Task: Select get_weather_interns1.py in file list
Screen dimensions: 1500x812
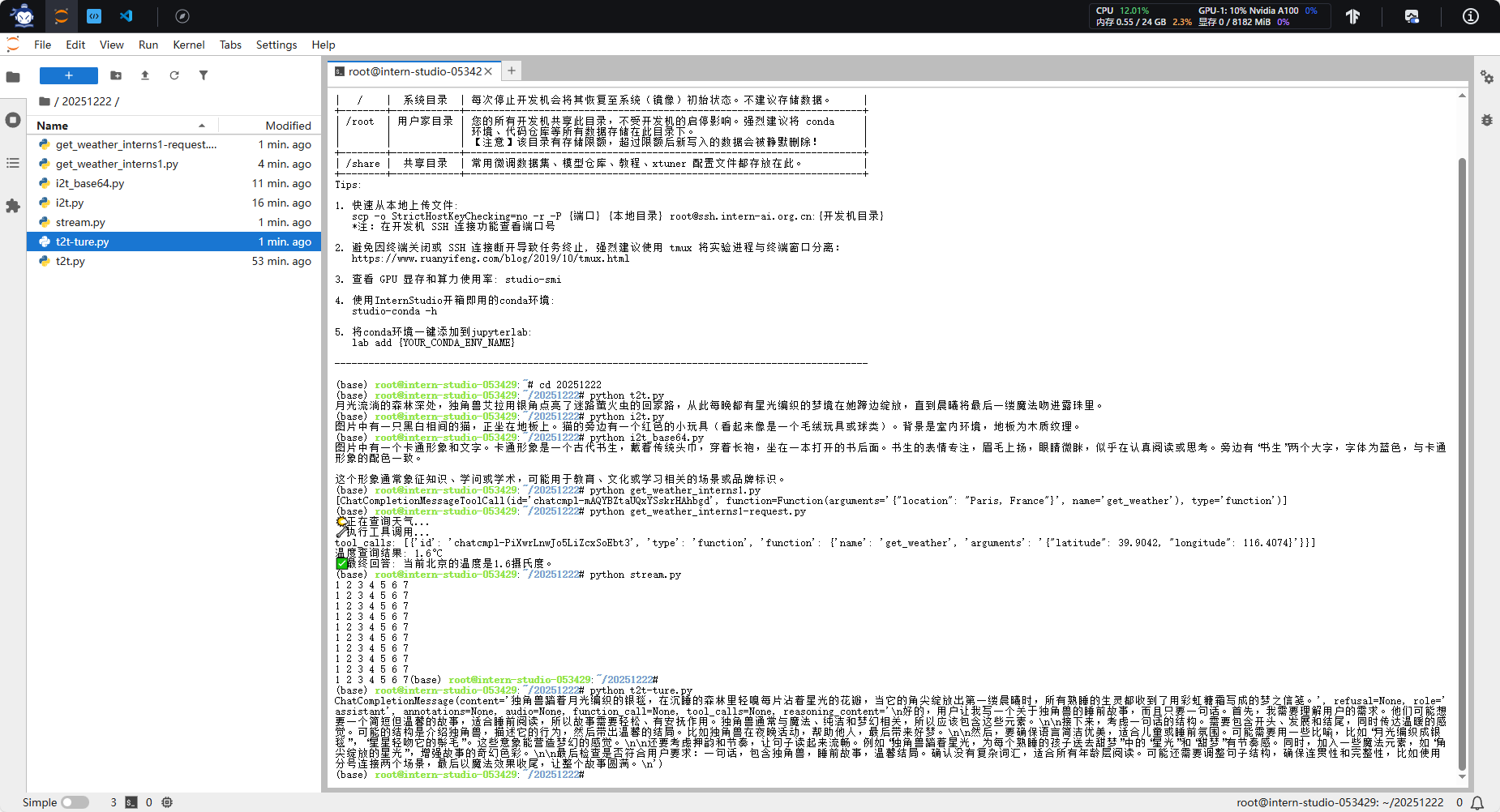Action: tap(117, 164)
